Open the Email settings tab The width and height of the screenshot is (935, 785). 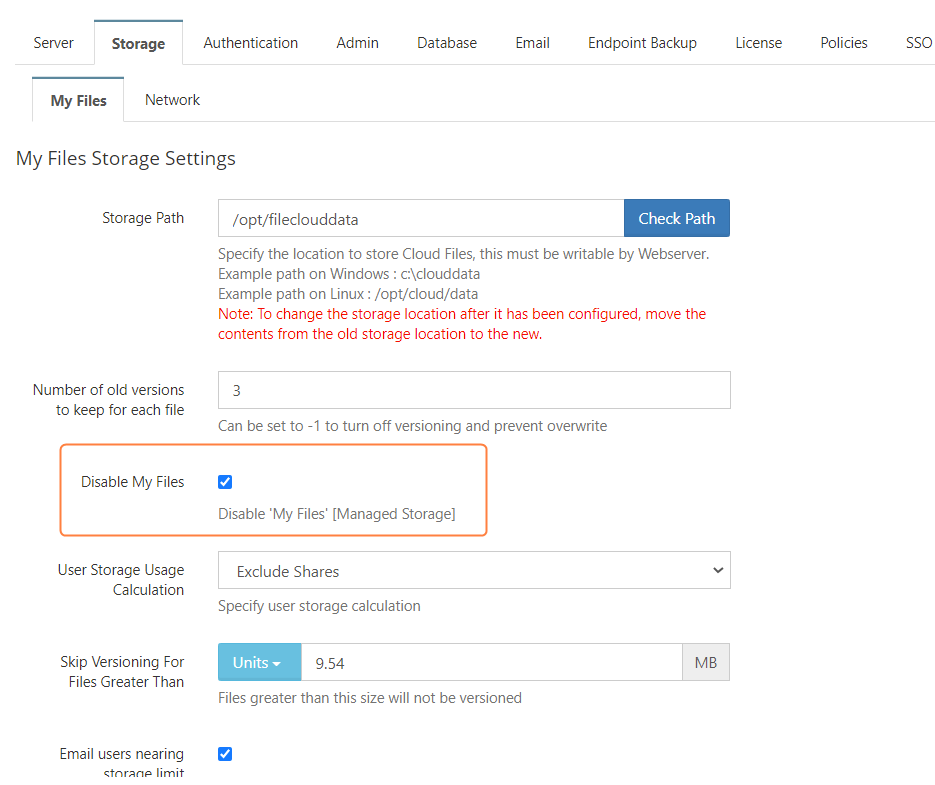532,43
